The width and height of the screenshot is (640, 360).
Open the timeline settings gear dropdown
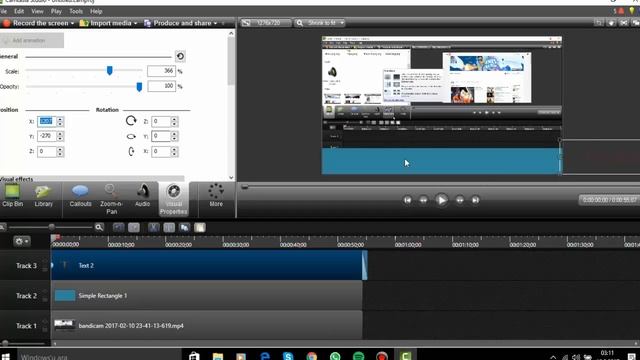click(x=21, y=241)
